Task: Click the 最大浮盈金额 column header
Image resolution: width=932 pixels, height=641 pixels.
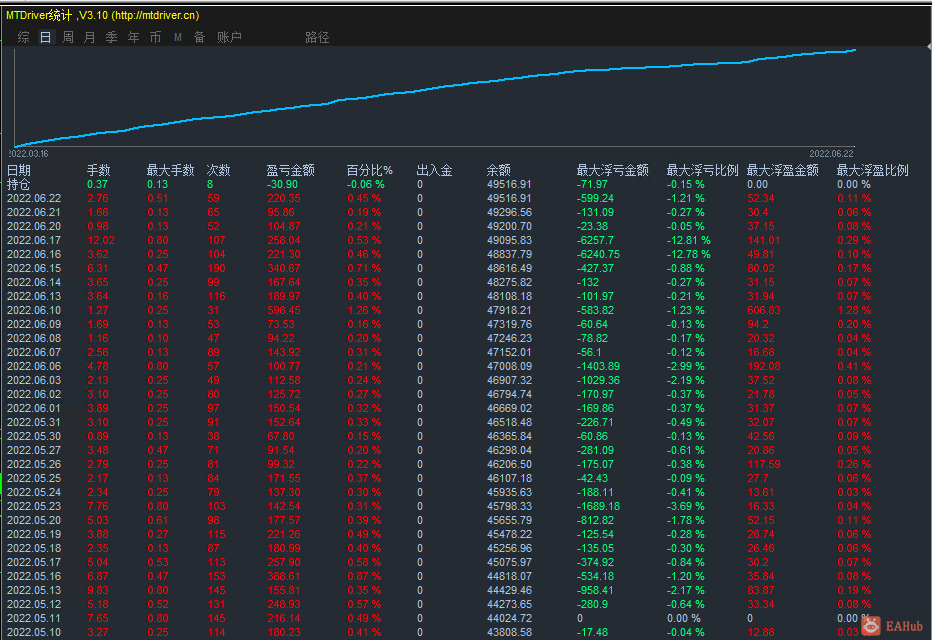Action: pyautogui.click(x=783, y=171)
